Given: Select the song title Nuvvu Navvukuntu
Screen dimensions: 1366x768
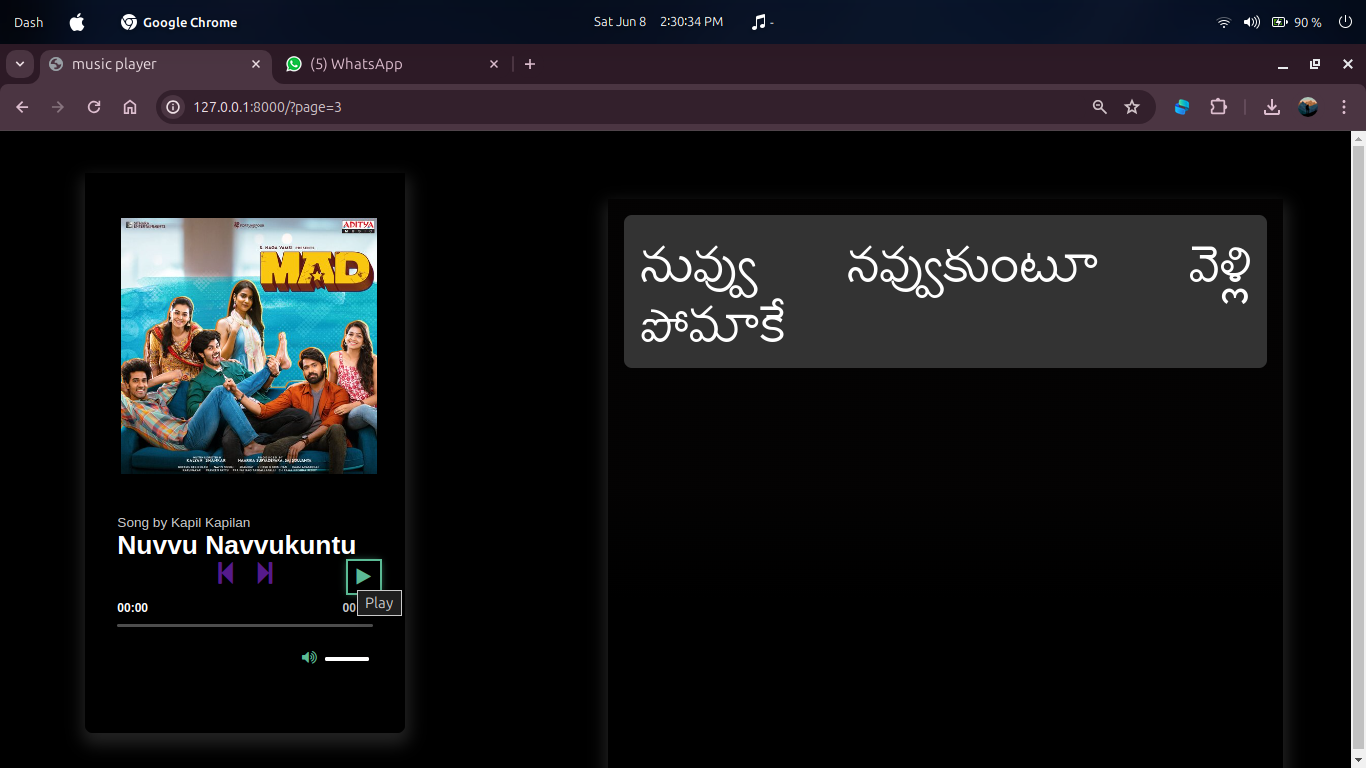Looking at the screenshot, I should pyautogui.click(x=237, y=545).
